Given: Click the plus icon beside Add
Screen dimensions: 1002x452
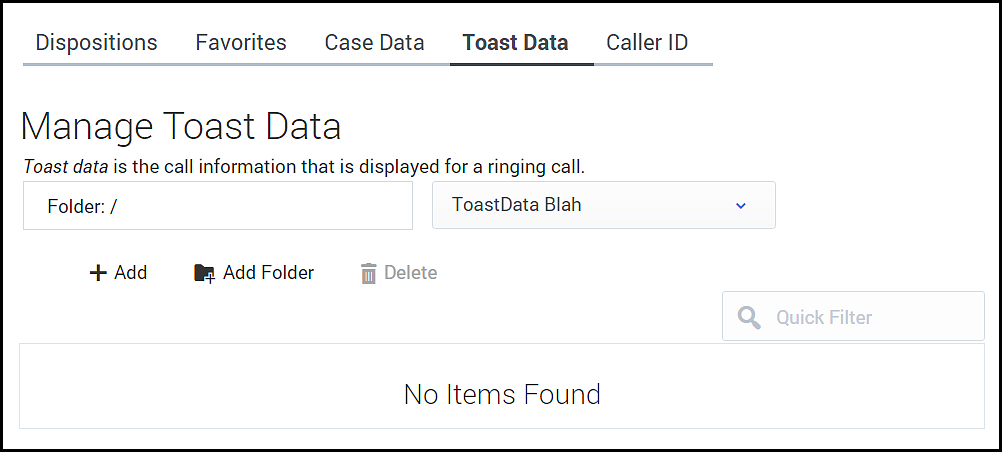Looking at the screenshot, I should click(98, 273).
